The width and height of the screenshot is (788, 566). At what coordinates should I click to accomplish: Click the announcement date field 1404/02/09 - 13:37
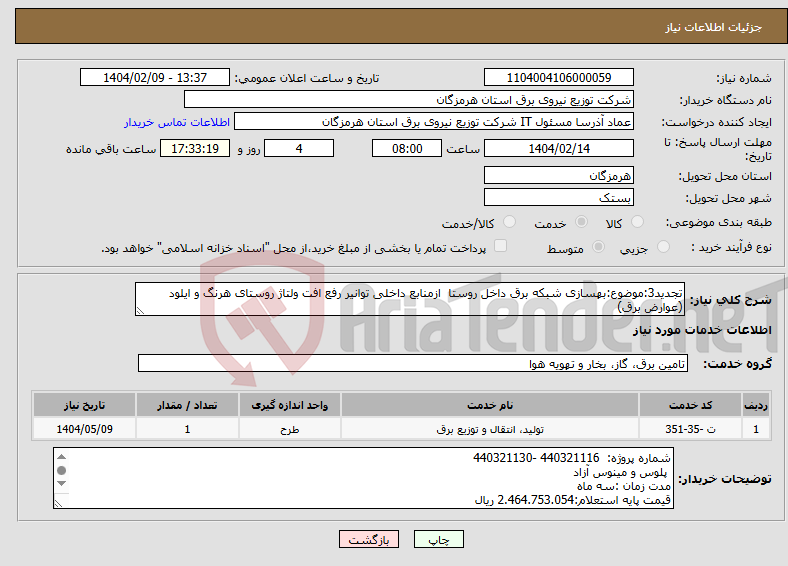click(x=155, y=77)
